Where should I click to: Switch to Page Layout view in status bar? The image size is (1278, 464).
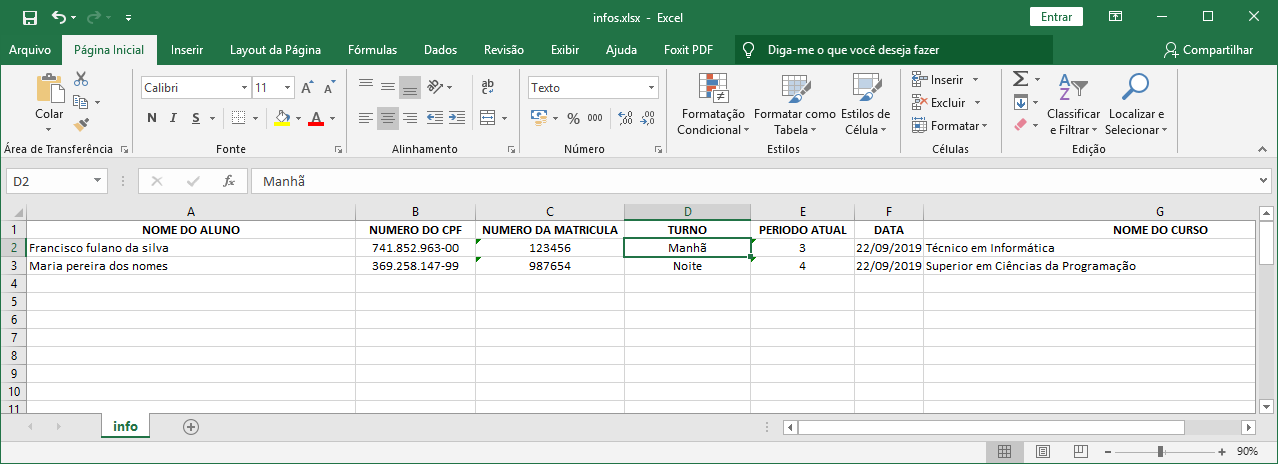1043,451
